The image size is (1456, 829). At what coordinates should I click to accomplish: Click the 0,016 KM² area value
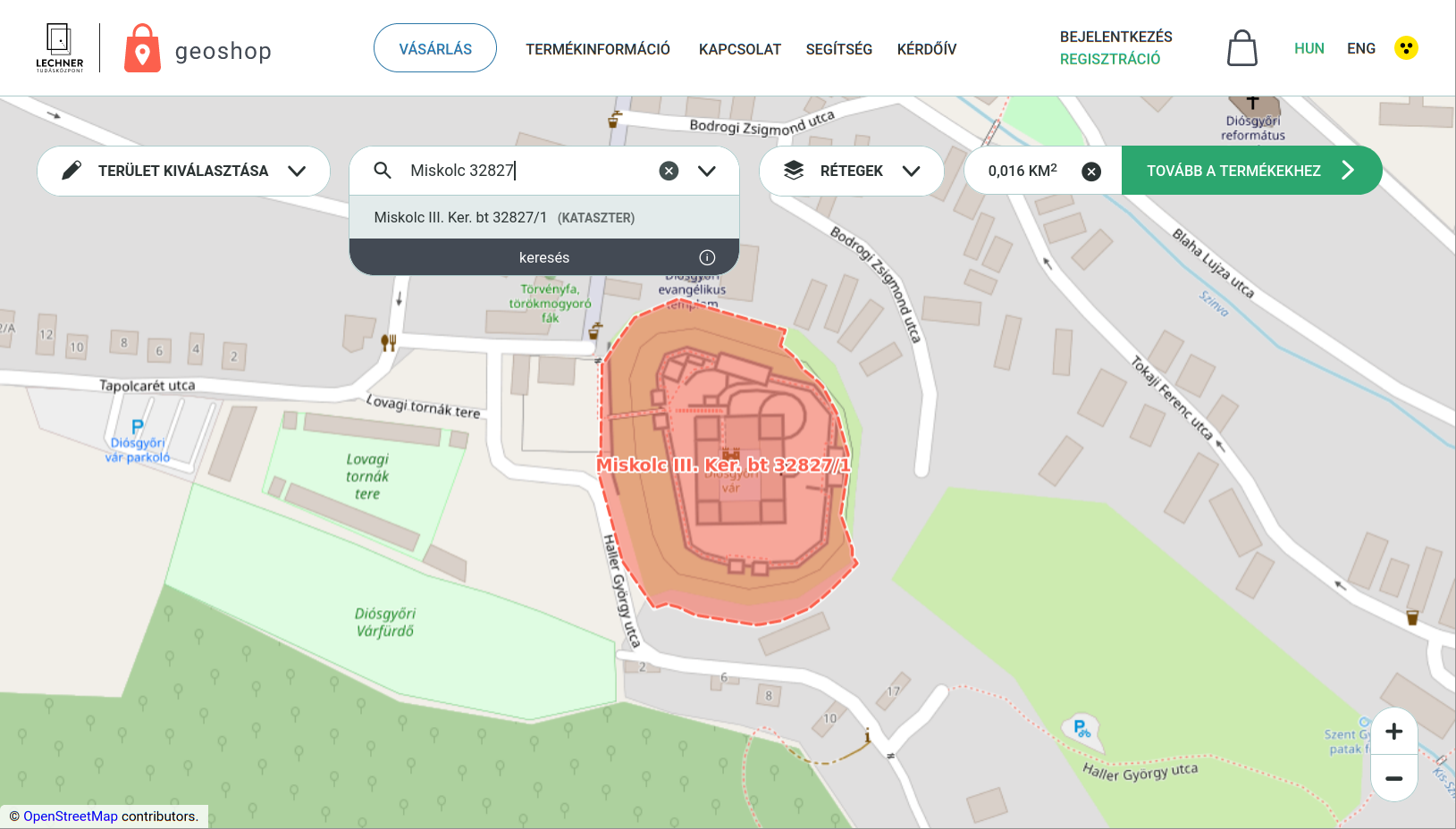1023,171
